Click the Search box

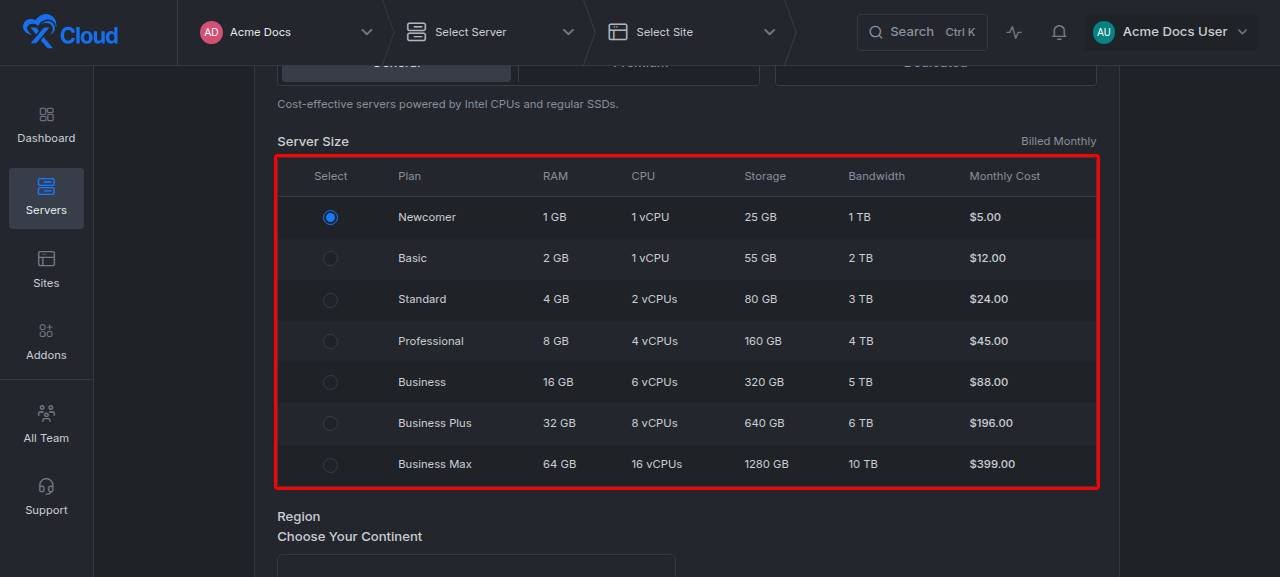(922, 32)
